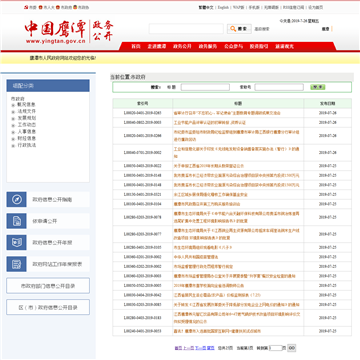
Task: Go to 首页 in pagination
Action: click(x=177, y=348)
